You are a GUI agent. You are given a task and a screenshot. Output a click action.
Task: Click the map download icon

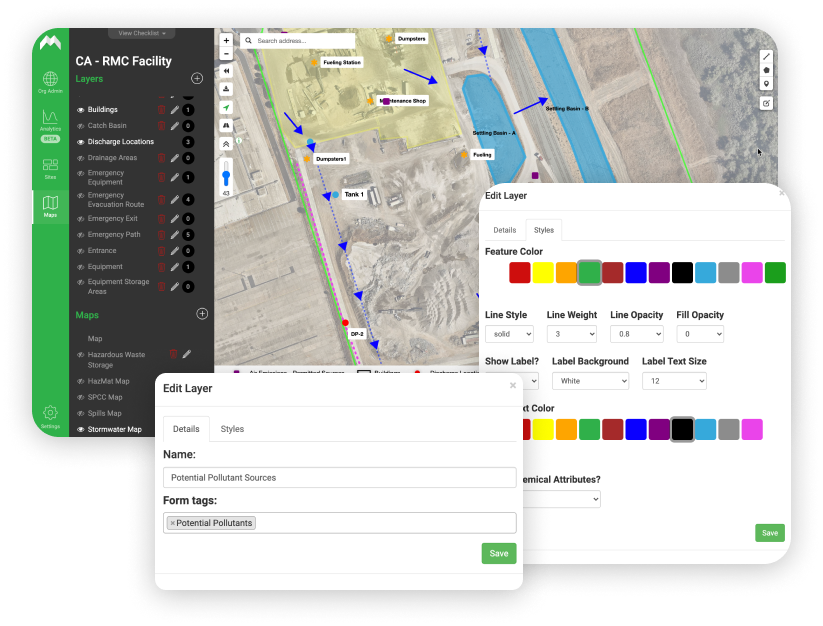pos(226,89)
